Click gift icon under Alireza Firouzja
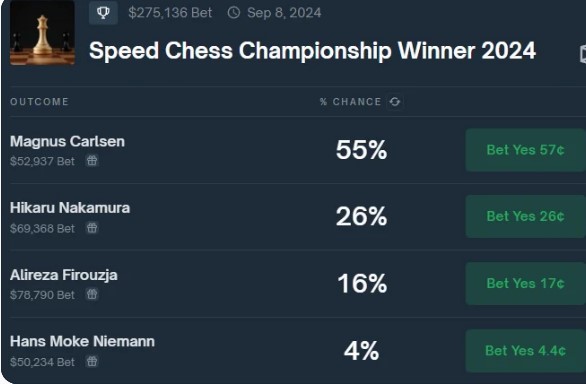 pos(92,294)
